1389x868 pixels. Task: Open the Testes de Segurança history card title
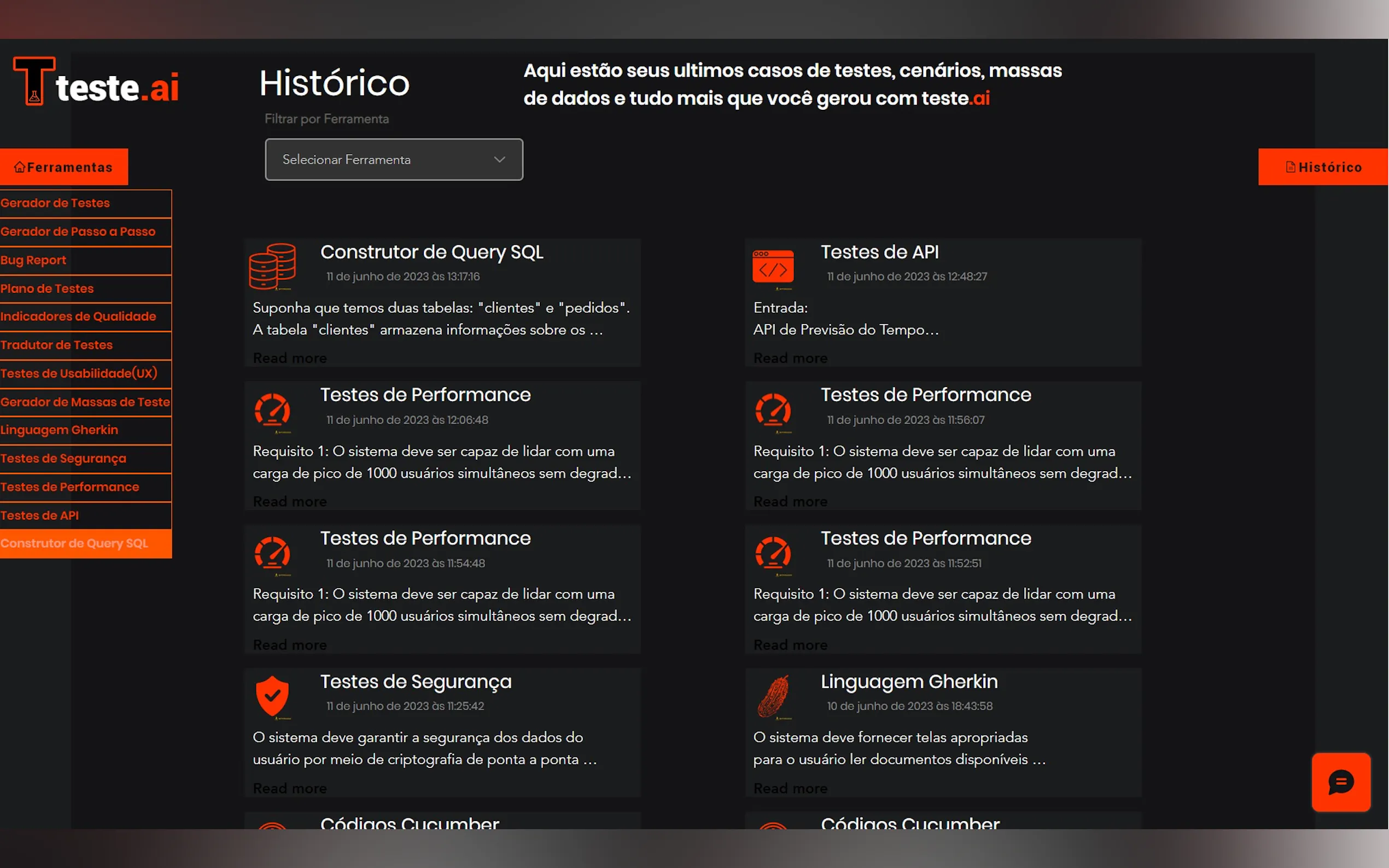[x=416, y=682]
